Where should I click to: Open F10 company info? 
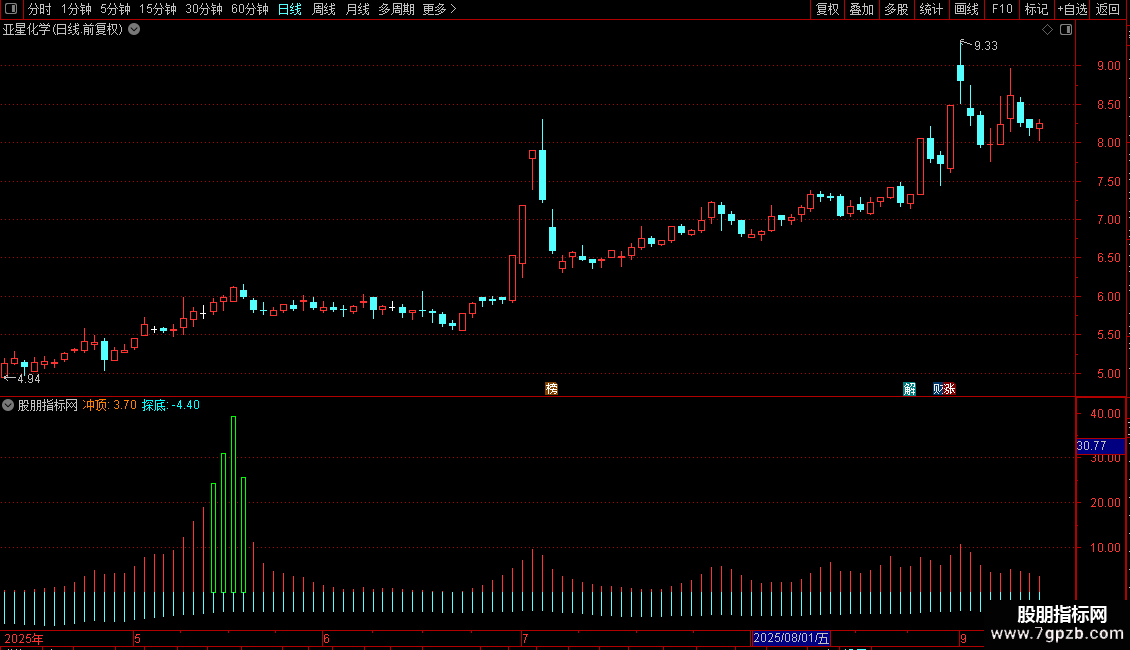1002,9
